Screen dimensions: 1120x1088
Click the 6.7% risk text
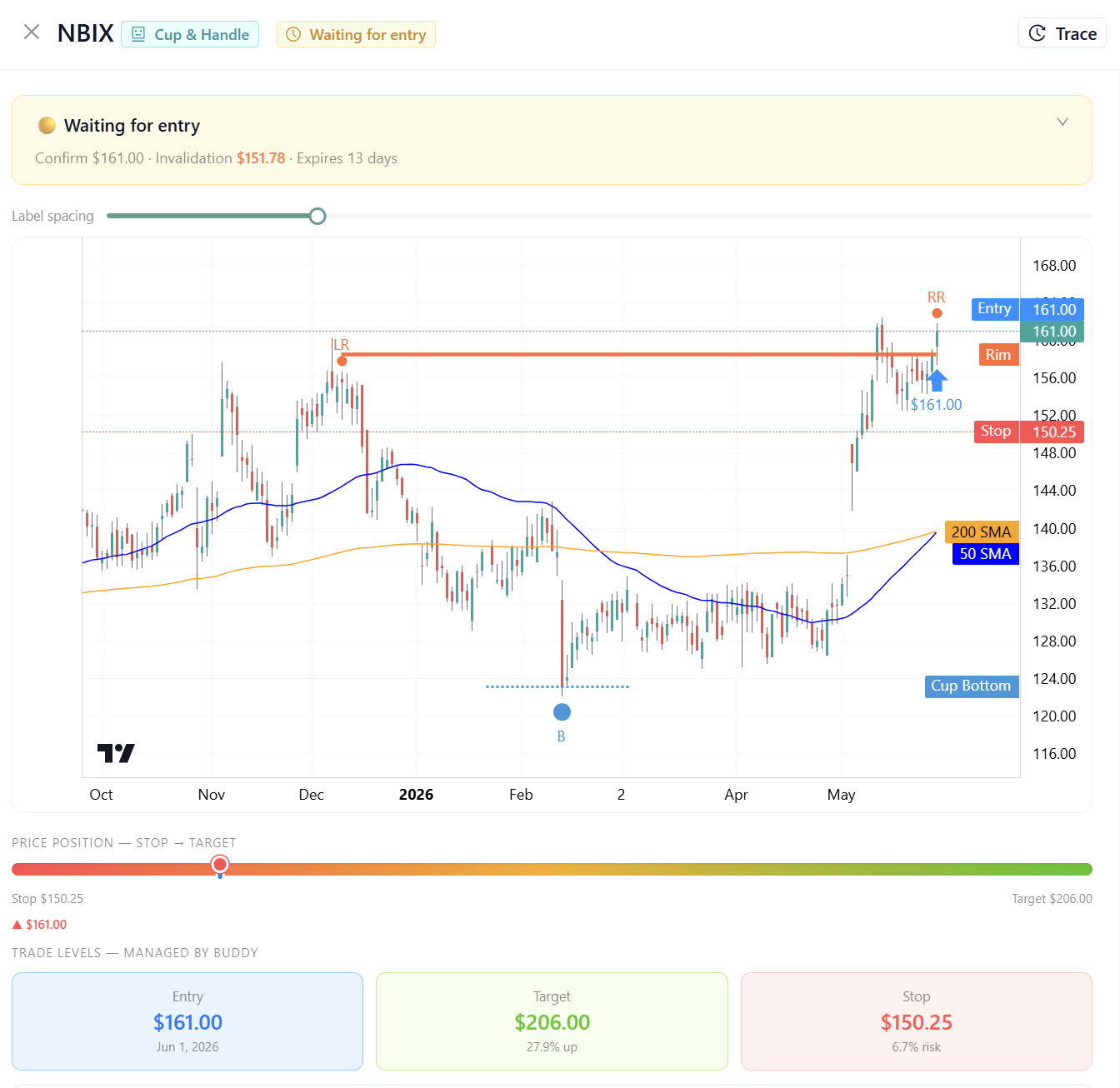pos(917,1047)
